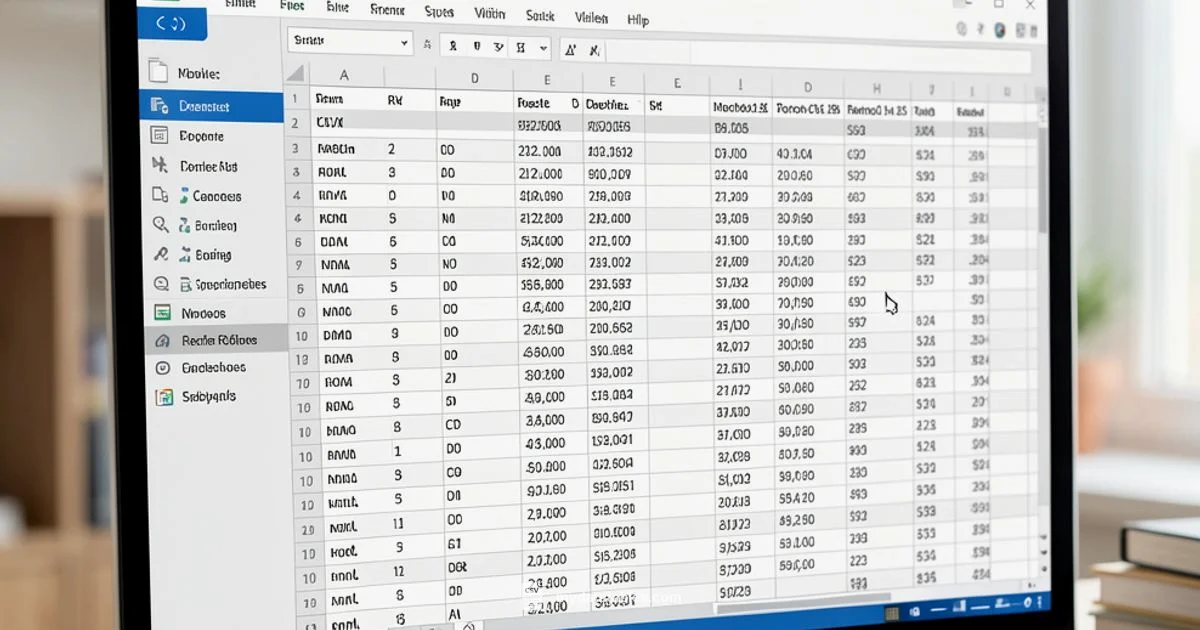Open the font name dropdown
The image size is (1200, 630).
click(350, 42)
